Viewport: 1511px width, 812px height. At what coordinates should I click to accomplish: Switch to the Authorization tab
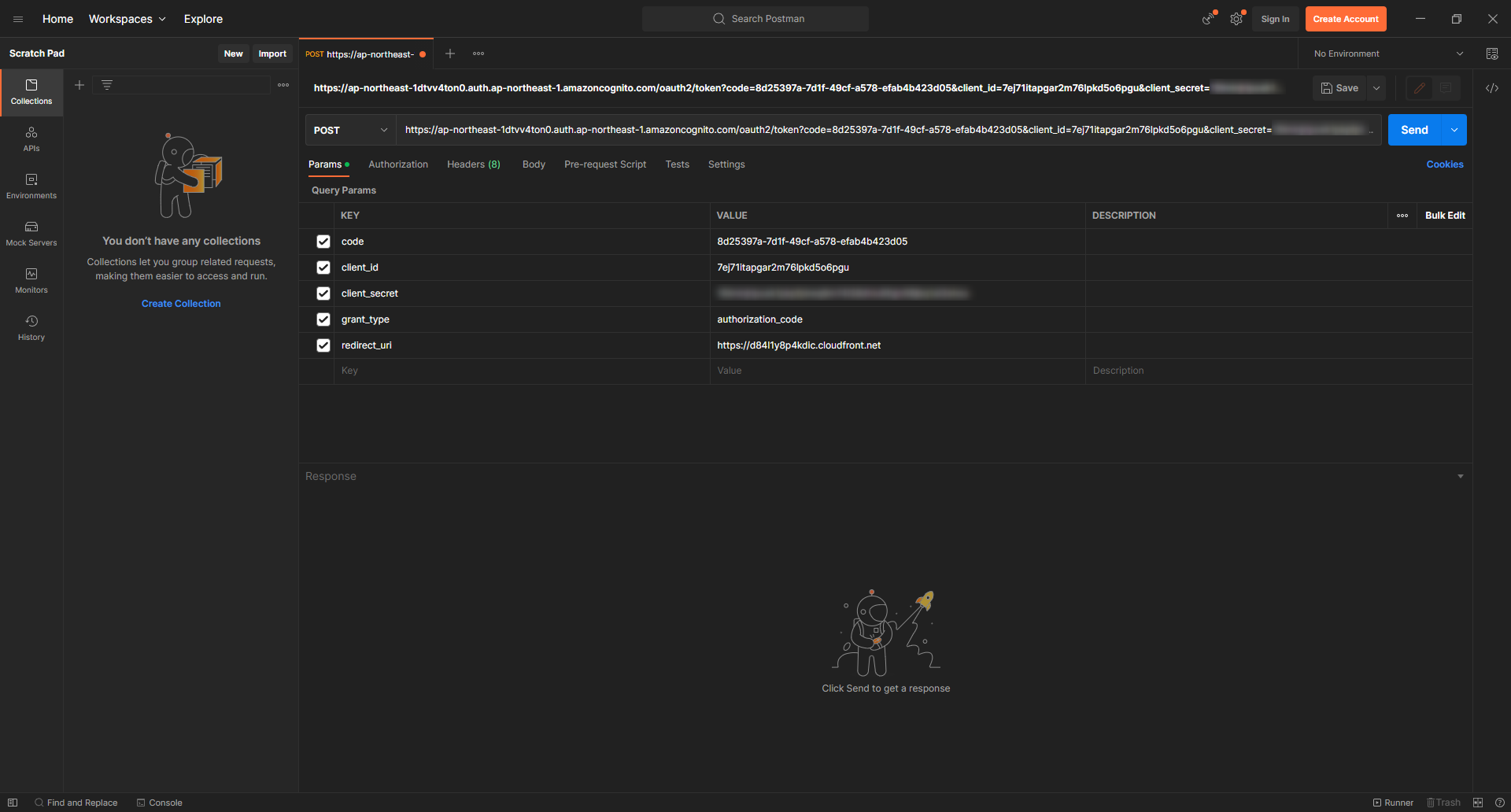click(x=398, y=164)
